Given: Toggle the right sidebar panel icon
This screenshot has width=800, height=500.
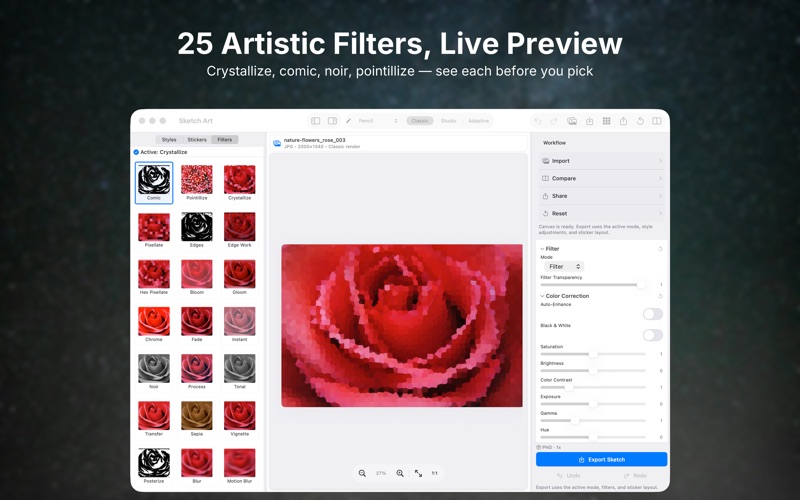Looking at the screenshot, I should point(332,121).
